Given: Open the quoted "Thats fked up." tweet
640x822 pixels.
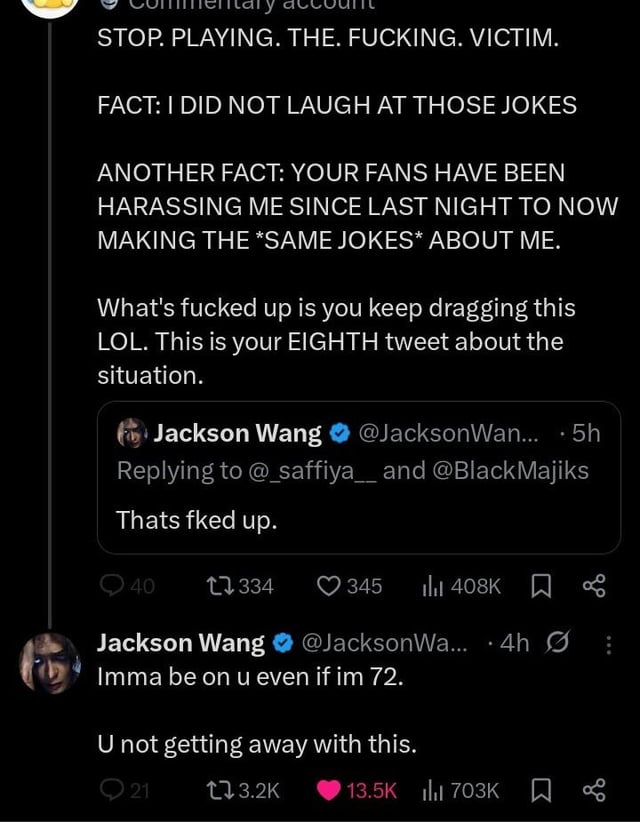Looking at the screenshot, I should (x=358, y=520).
